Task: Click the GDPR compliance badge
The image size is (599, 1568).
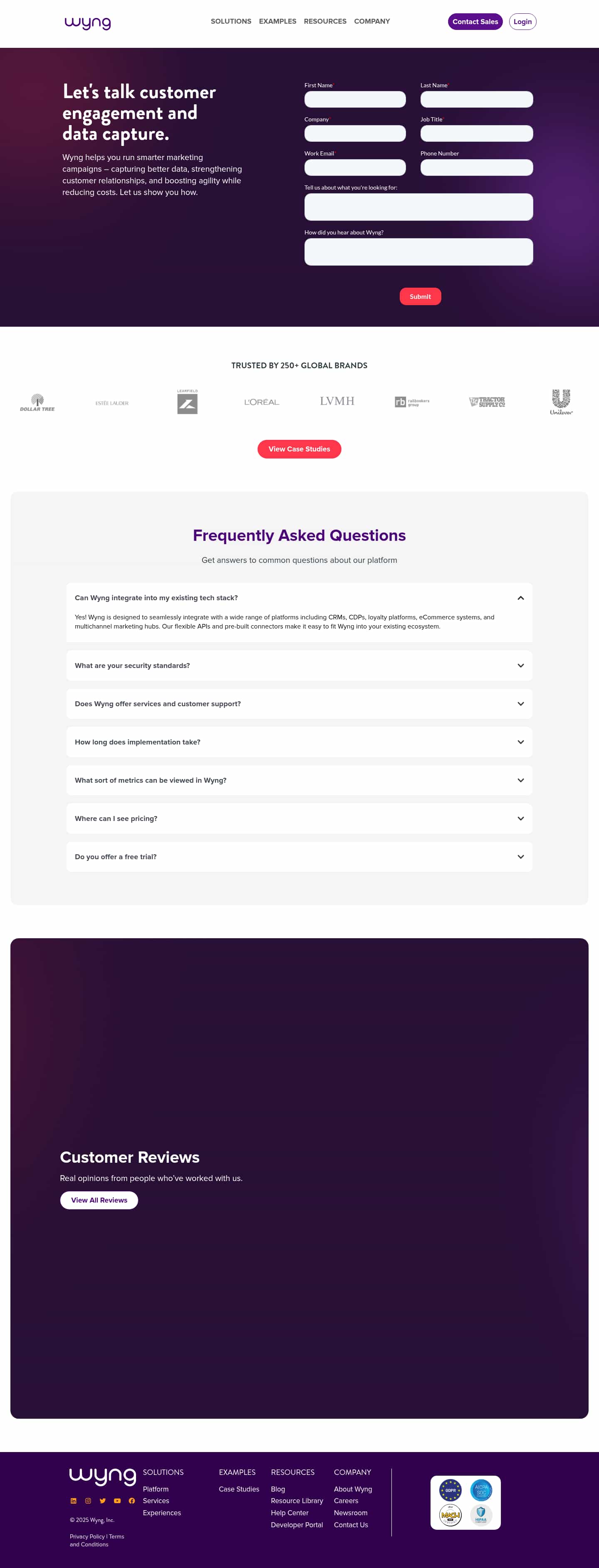Action: (450, 1490)
